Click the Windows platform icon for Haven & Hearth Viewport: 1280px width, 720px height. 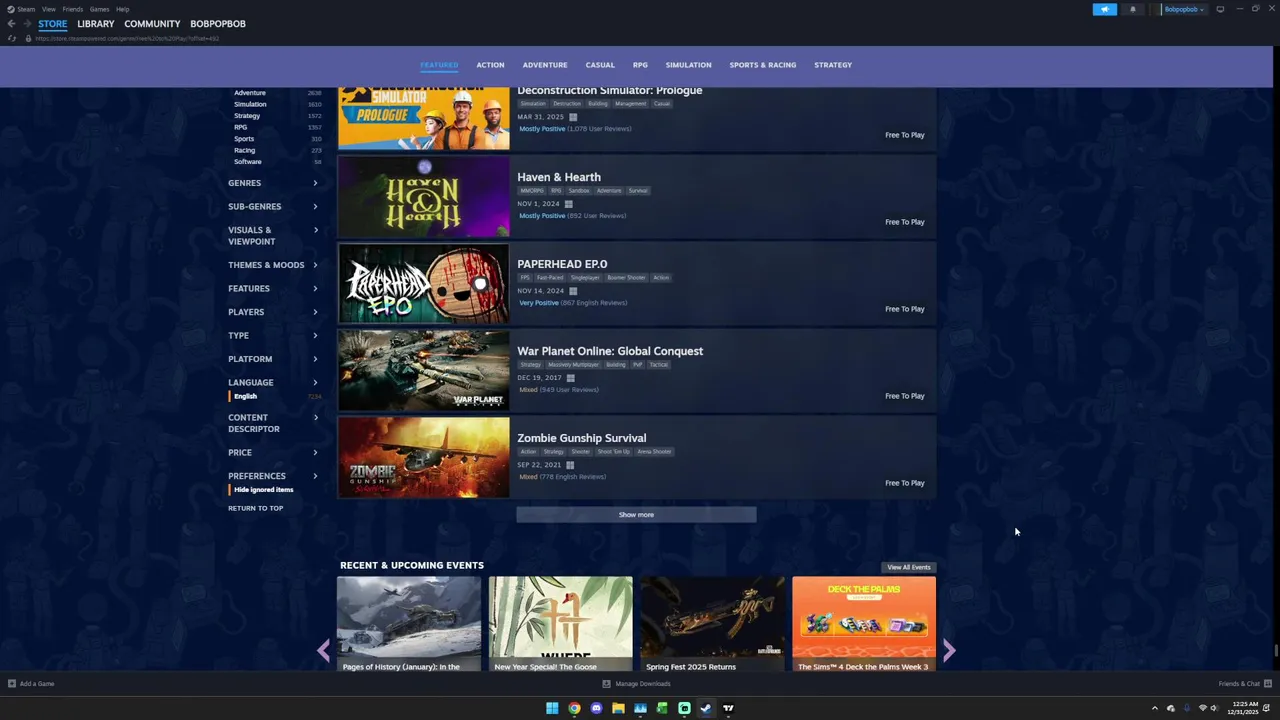click(568, 204)
